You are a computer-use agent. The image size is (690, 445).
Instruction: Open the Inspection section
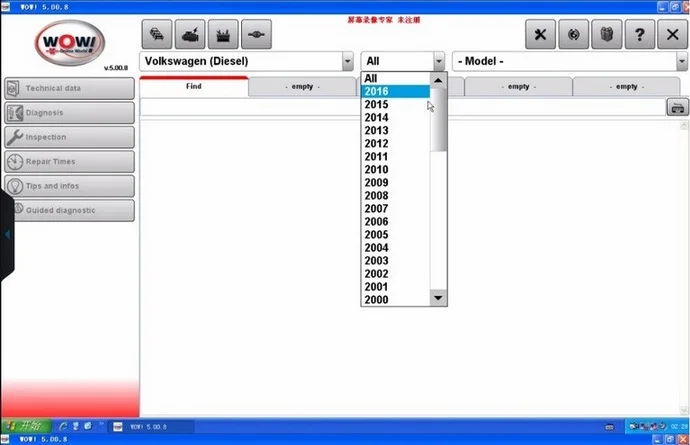point(70,137)
